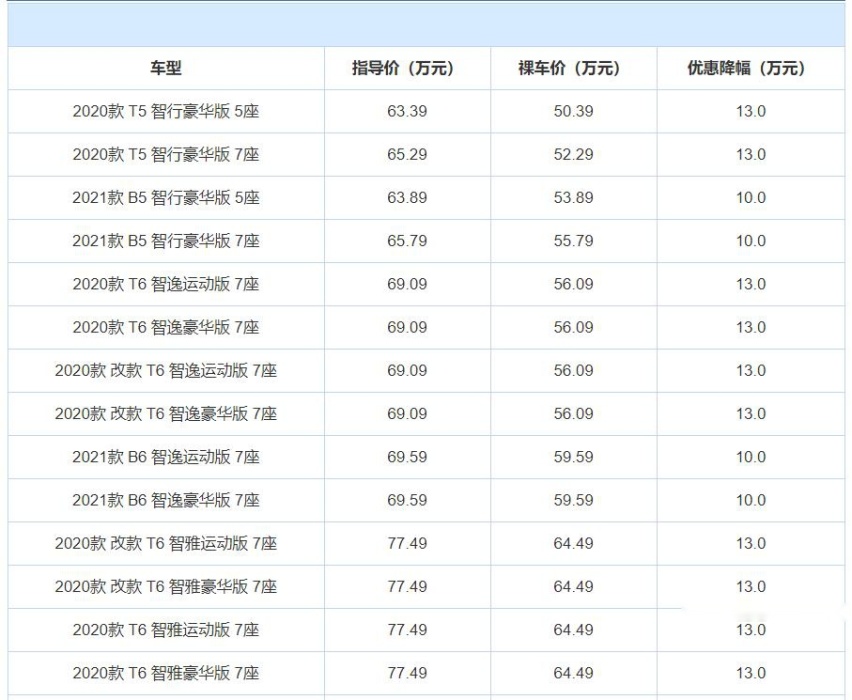Click 77.49 in 改款 T6 智雅运动版 row
This screenshot has width=852, height=700.
(407, 543)
